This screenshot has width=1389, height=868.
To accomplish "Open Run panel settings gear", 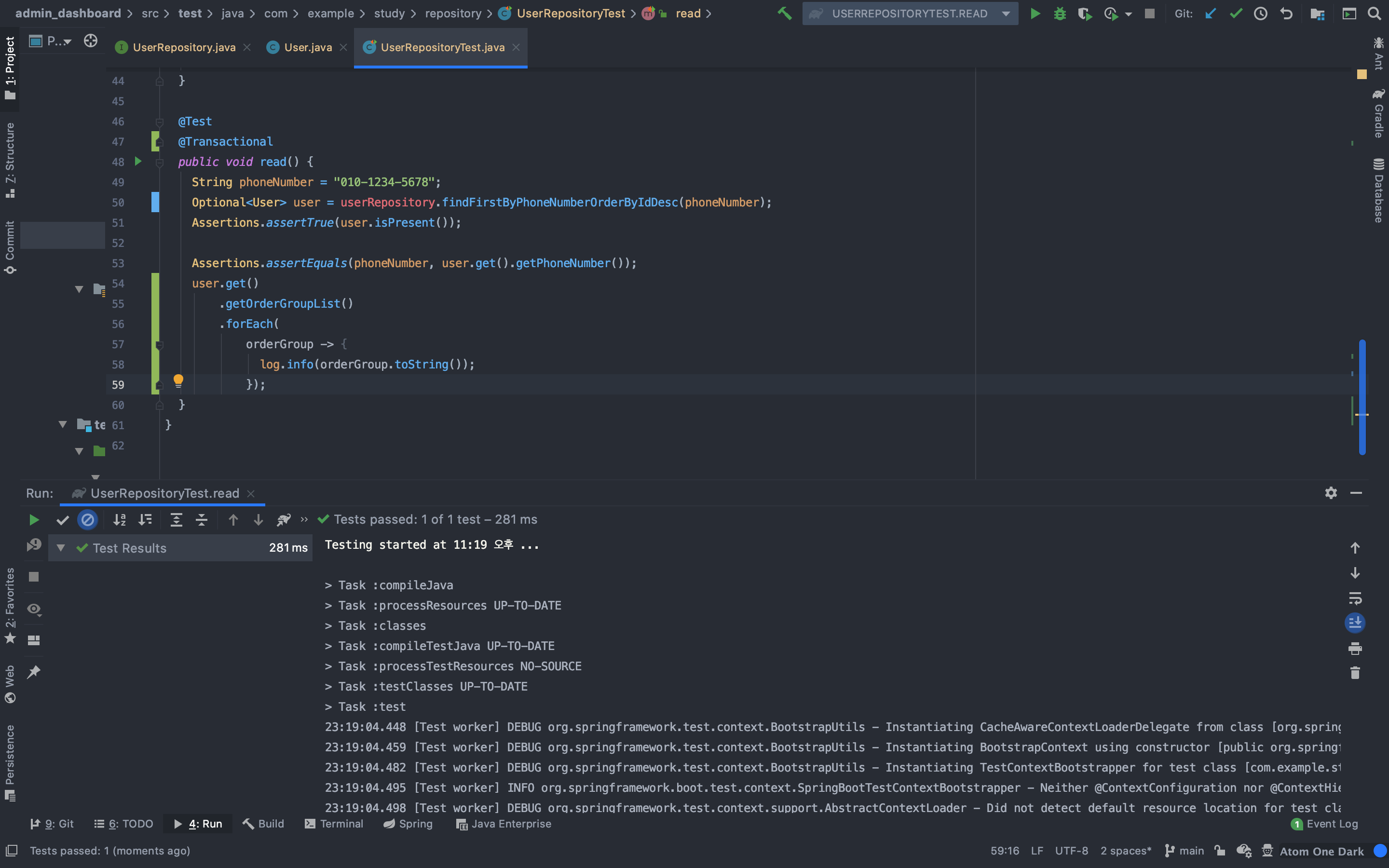I will pos(1331,493).
